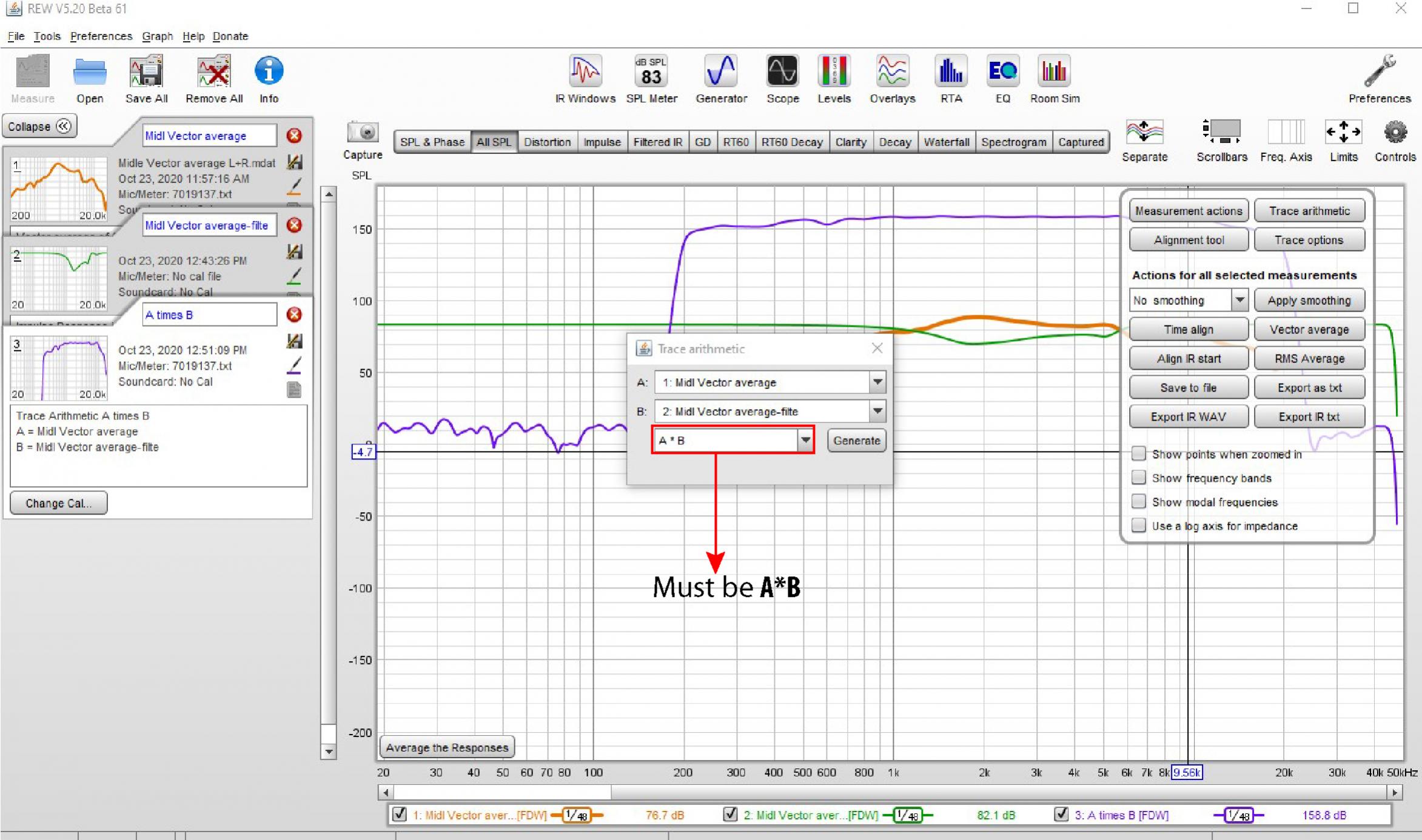Image resolution: width=1422 pixels, height=840 pixels.
Task: Remove the Midl Vector average measurement
Action: 294,136
